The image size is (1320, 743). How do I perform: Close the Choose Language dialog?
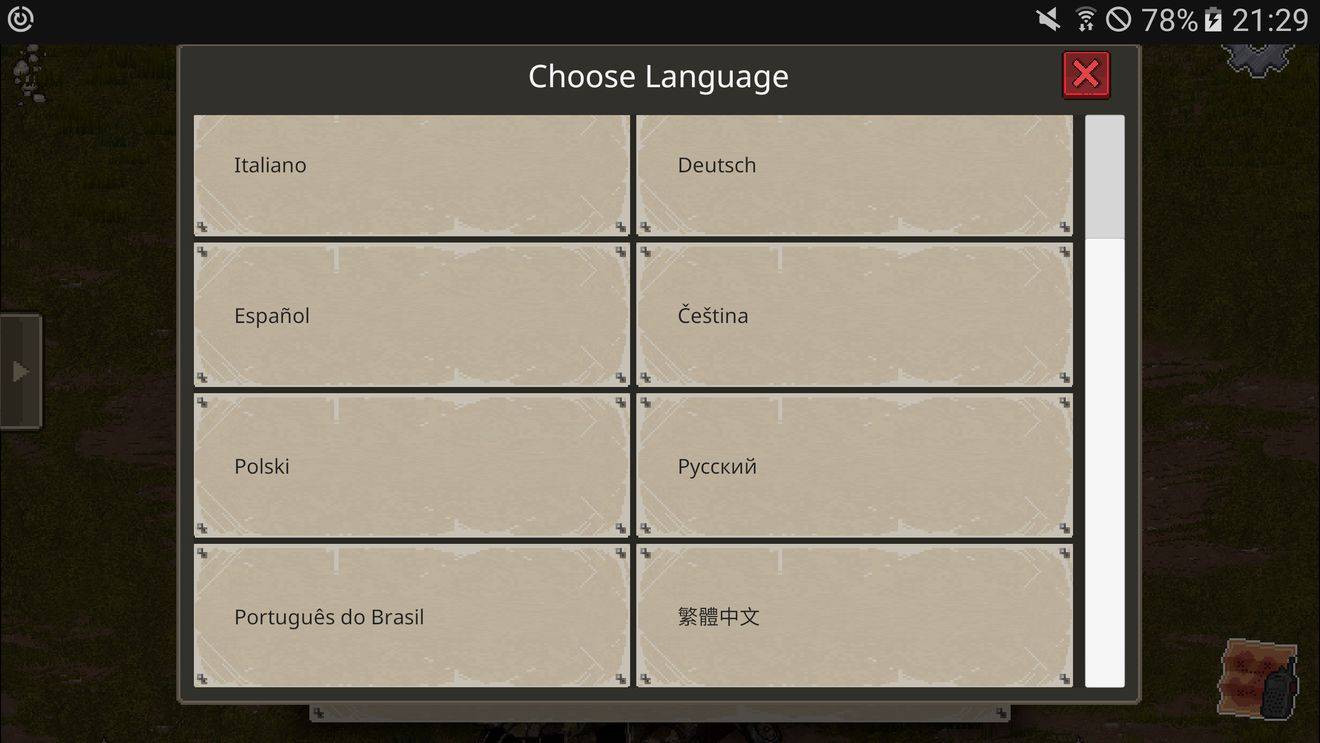[1085, 75]
